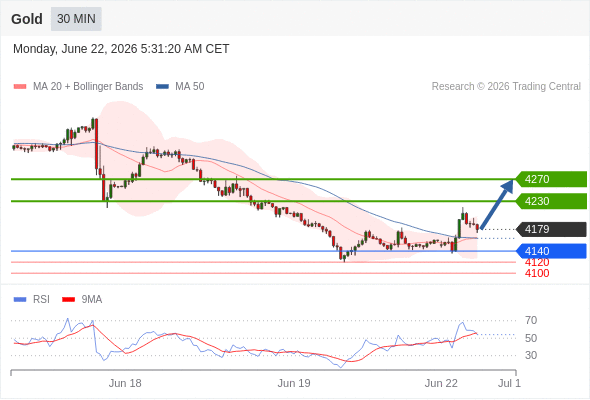Click the blue RSI legend swatch
This screenshot has height=400, width=590.
pos(20,300)
